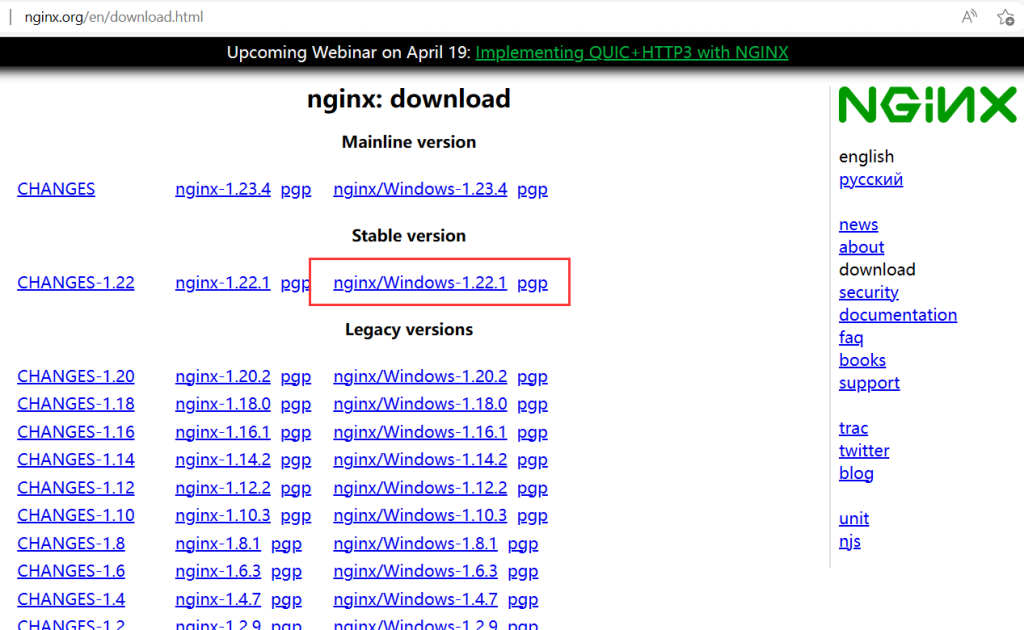Screen dimensions: 1024x630
Task: Open Implementing QUIC+HTTP3 with NGINX webinar link
Action: (632, 52)
